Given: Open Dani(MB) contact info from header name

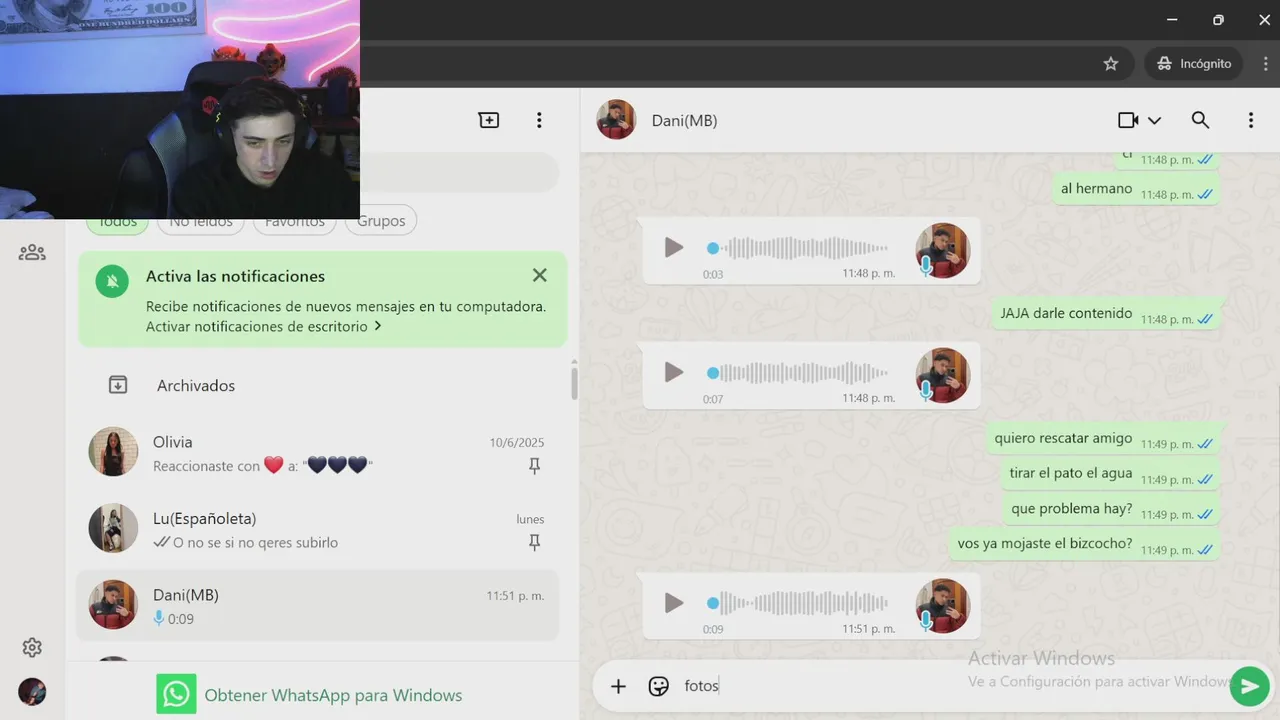Looking at the screenshot, I should 684,120.
